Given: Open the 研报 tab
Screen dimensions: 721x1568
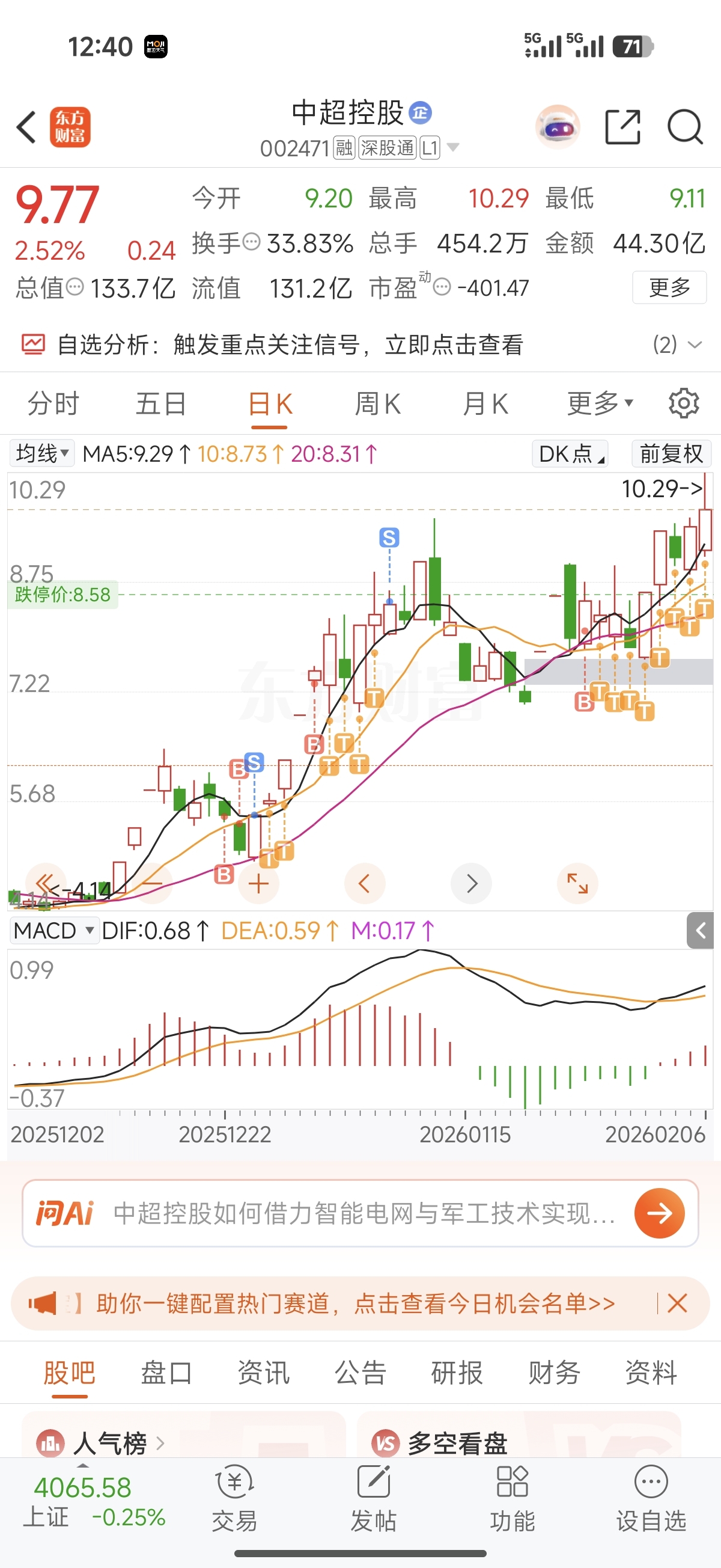Looking at the screenshot, I should point(457,1373).
